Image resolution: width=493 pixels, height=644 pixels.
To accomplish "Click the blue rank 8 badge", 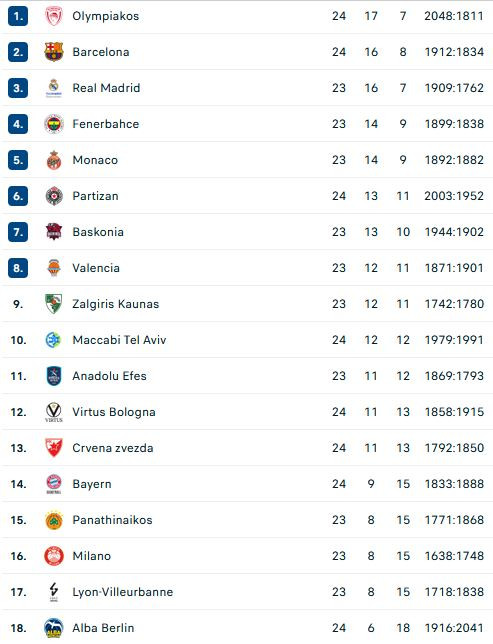I will pos(18,268).
